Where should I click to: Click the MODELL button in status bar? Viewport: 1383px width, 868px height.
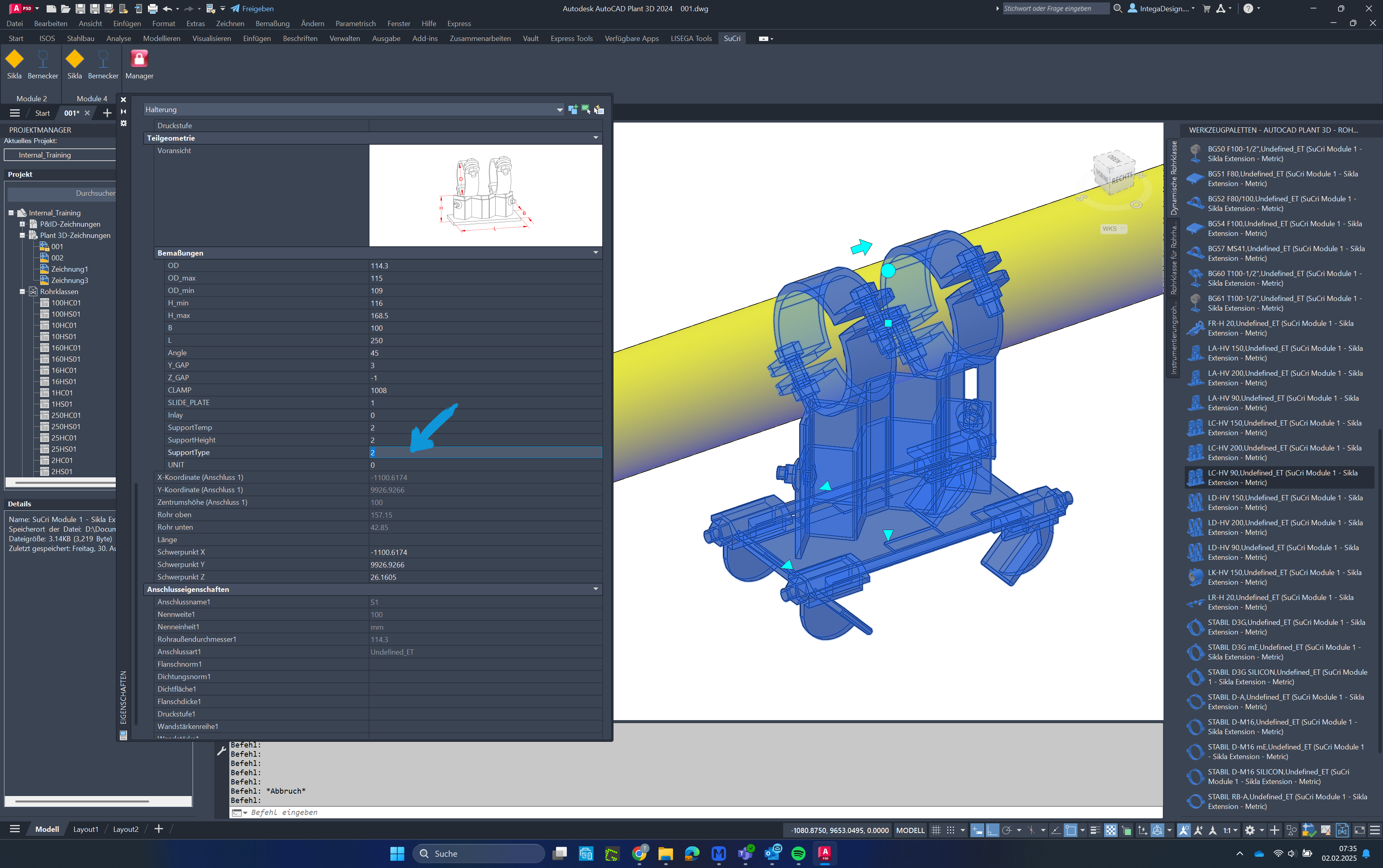point(910,830)
